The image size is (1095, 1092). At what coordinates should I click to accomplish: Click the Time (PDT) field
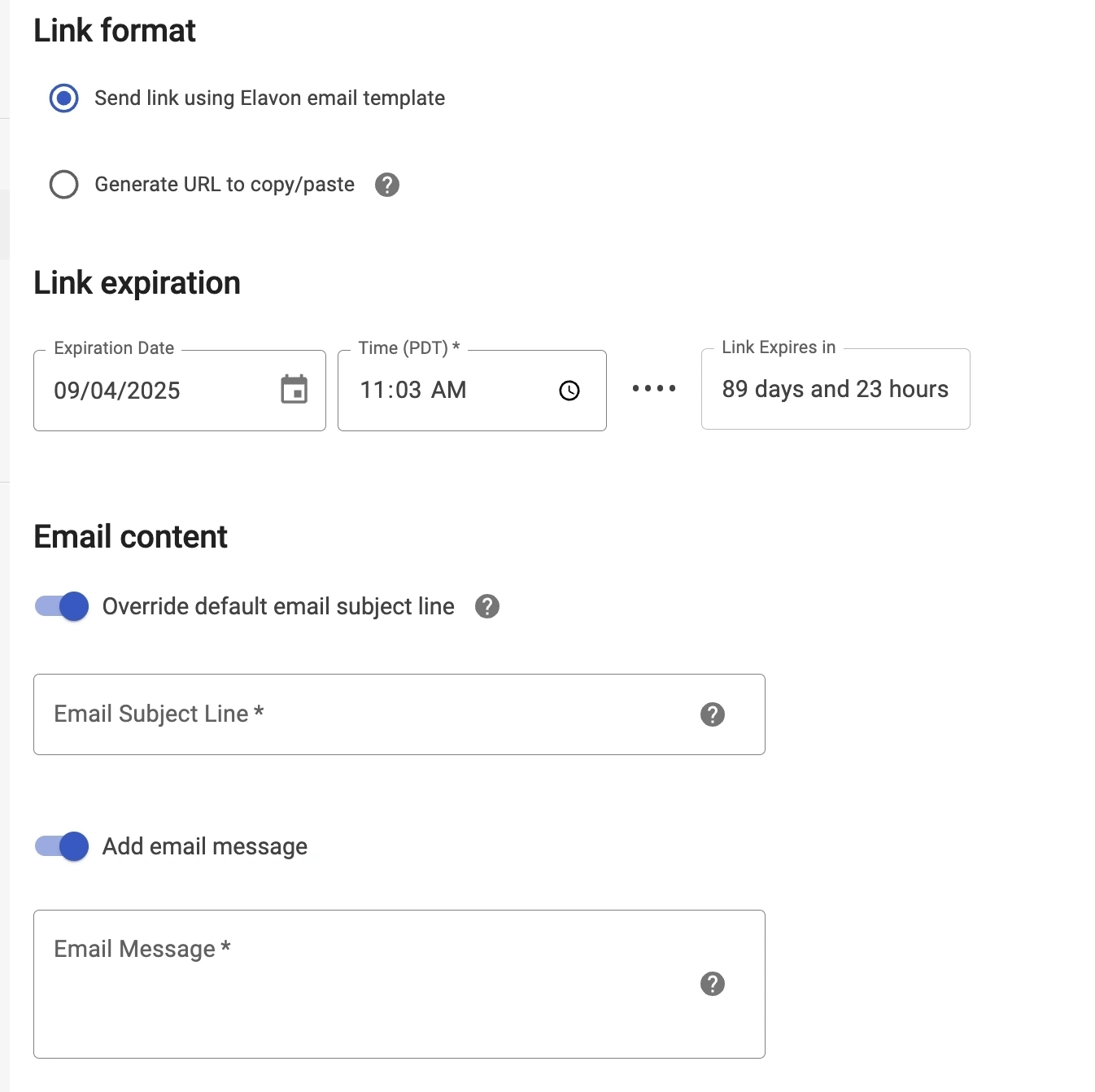click(447, 391)
